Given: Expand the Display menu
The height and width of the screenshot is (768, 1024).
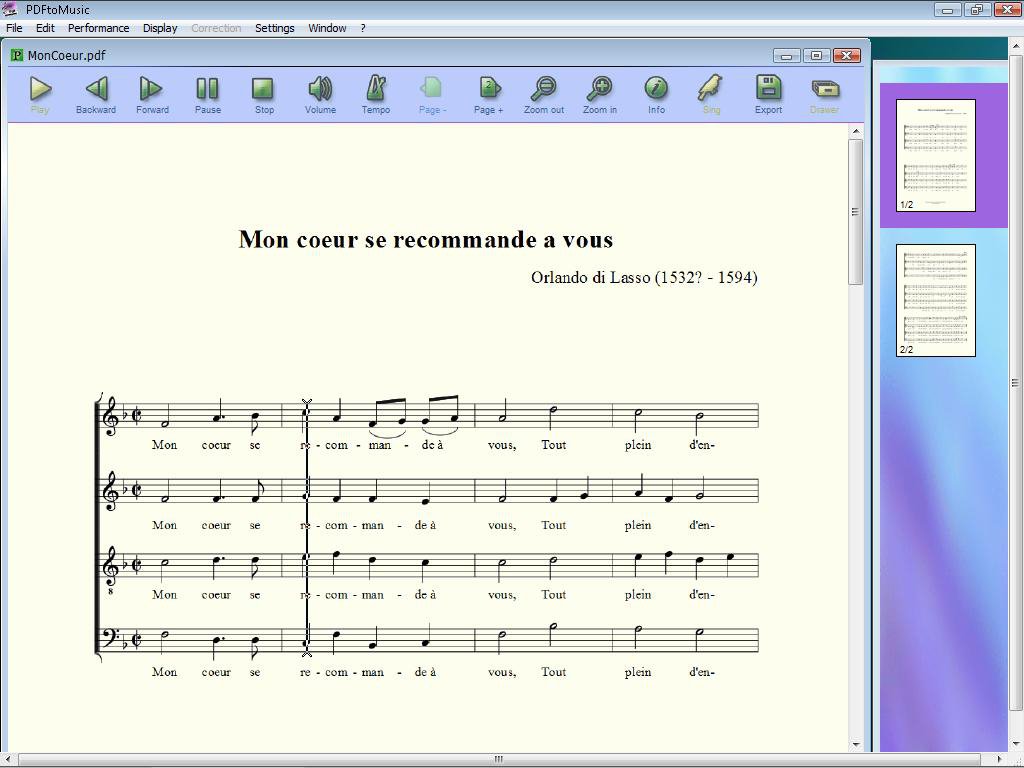Looking at the screenshot, I should [x=160, y=28].
